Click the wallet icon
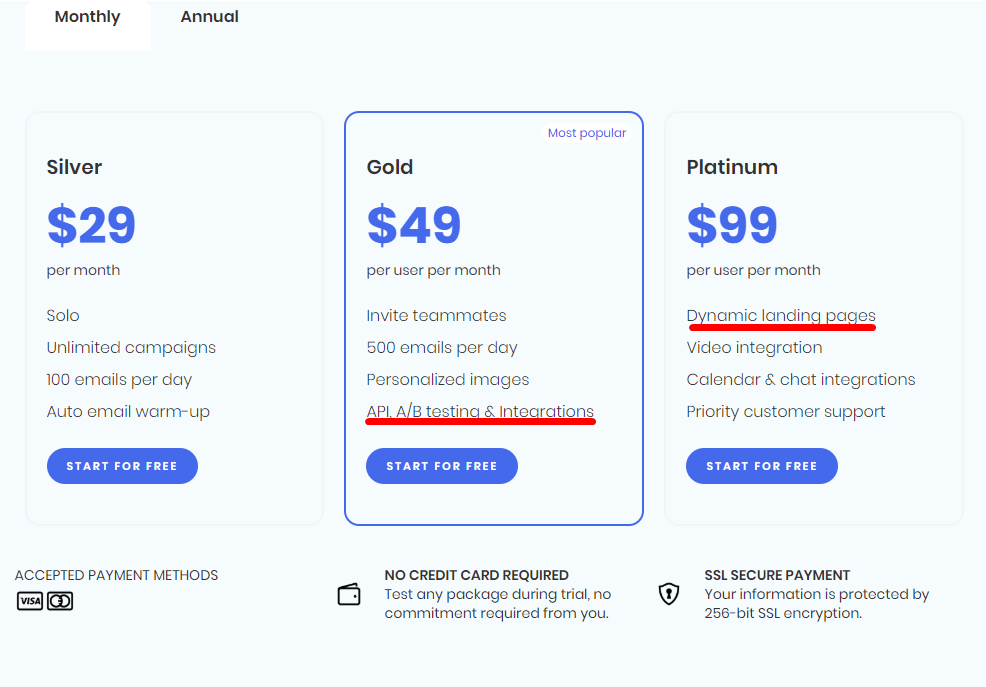This screenshot has height=687, width=986. pyautogui.click(x=349, y=594)
